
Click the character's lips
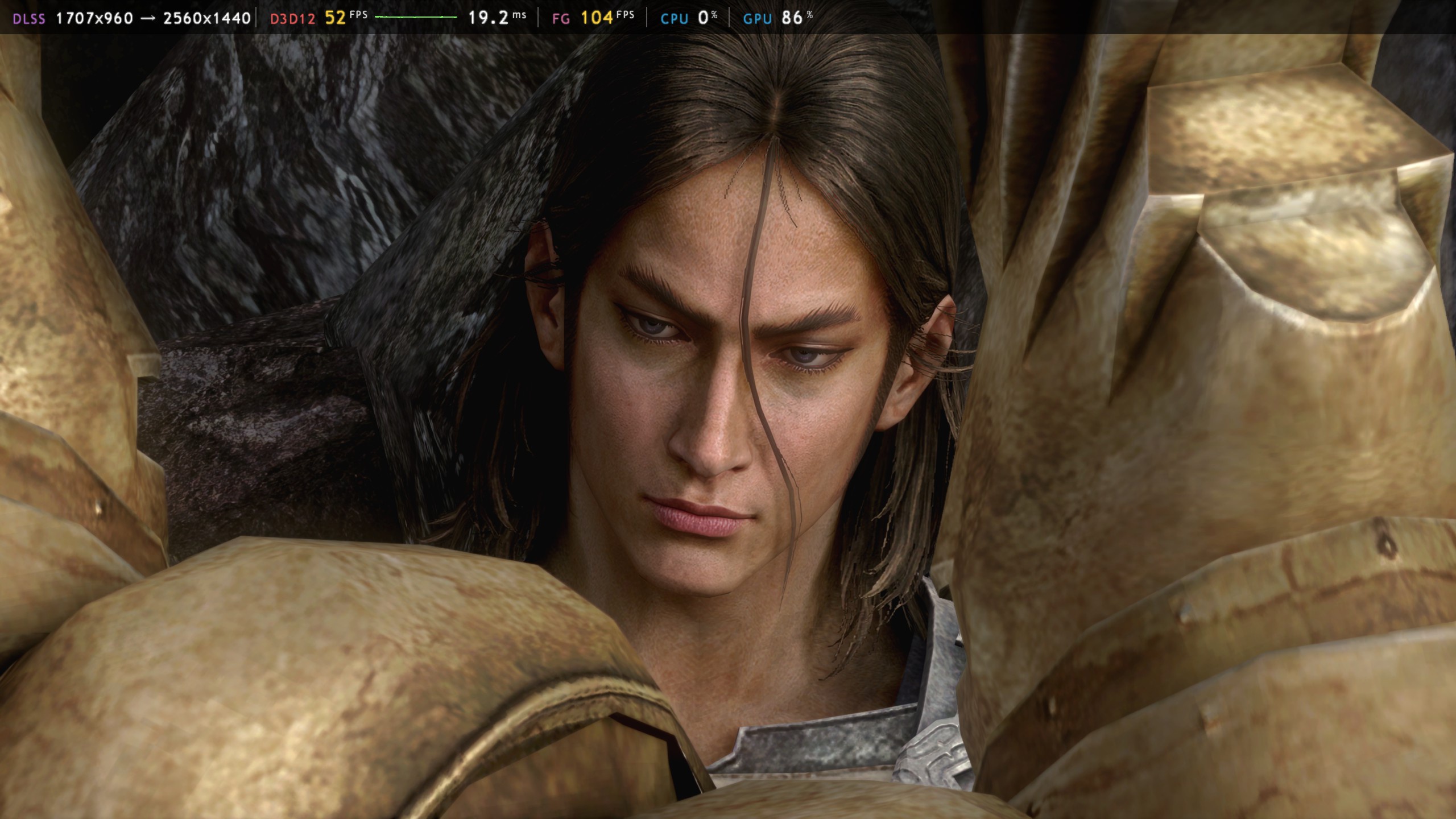698,516
